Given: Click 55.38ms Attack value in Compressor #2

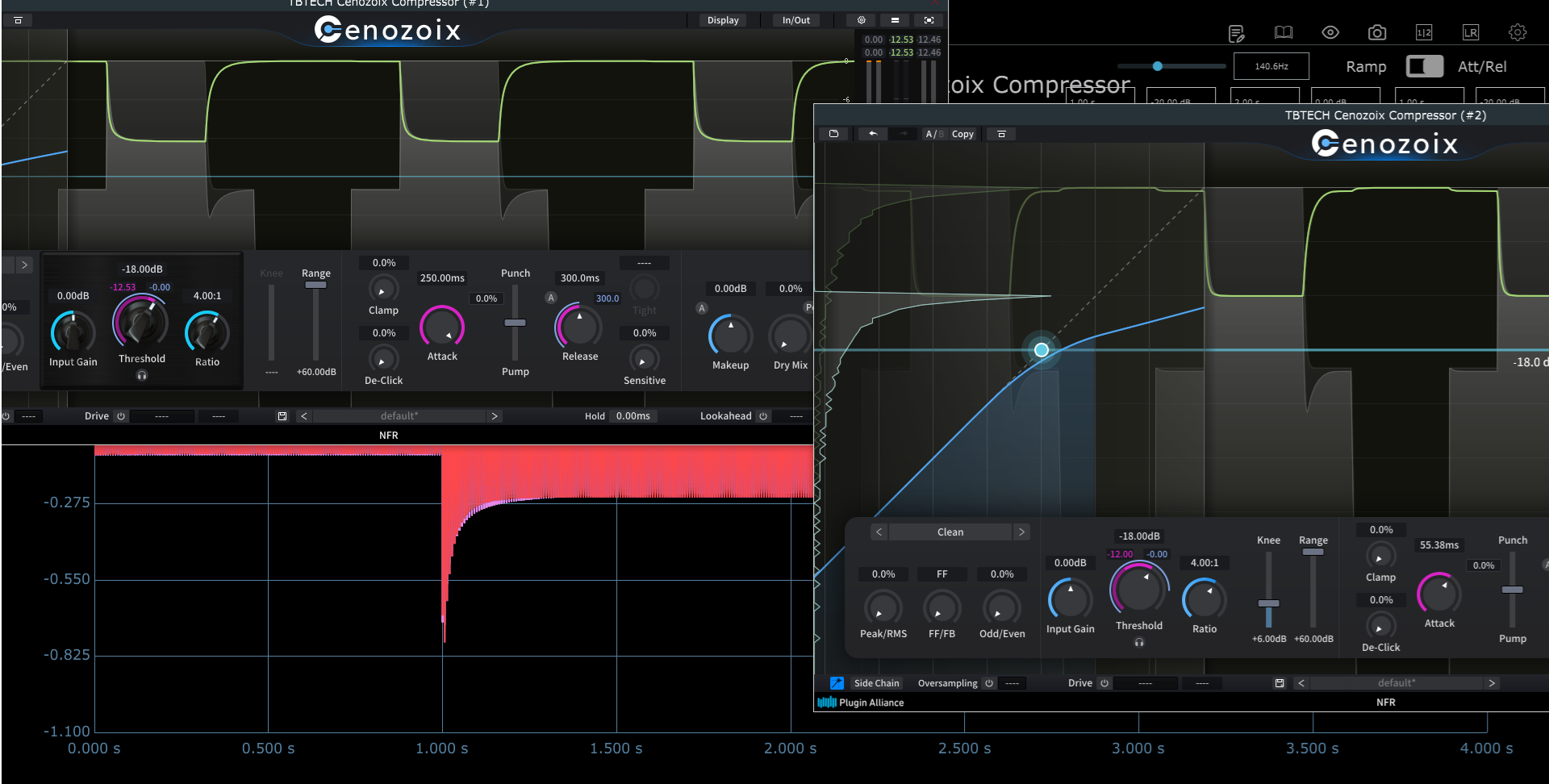Looking at the screenshot, I should click(x=1439, y=545).
